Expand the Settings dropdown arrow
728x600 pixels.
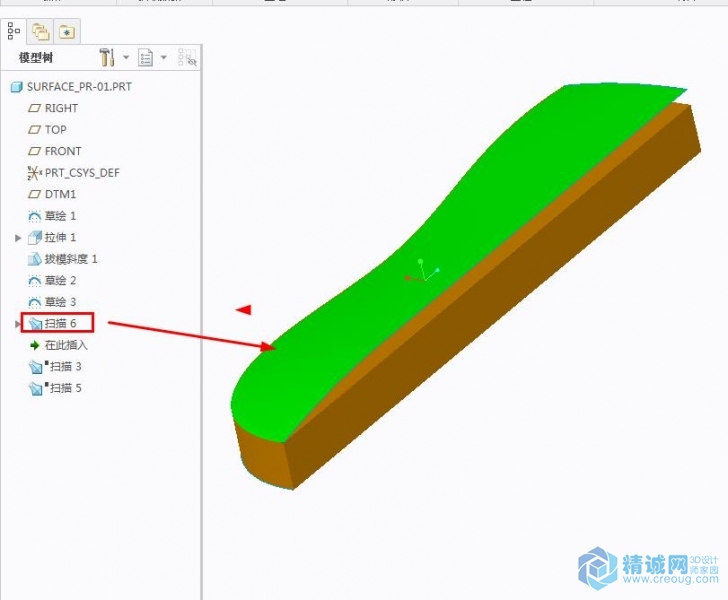(x=126, y=57)
